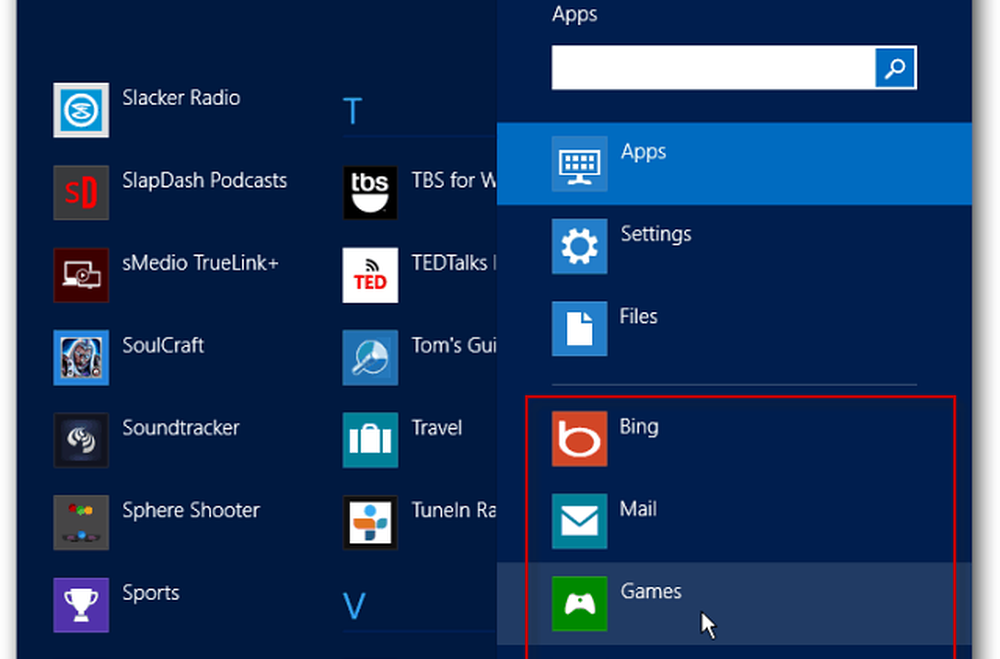Viewport: 1000px width, 659px height.
Task: Open Games from the search results
Action: pyautogui.click(x=650, y=592)
